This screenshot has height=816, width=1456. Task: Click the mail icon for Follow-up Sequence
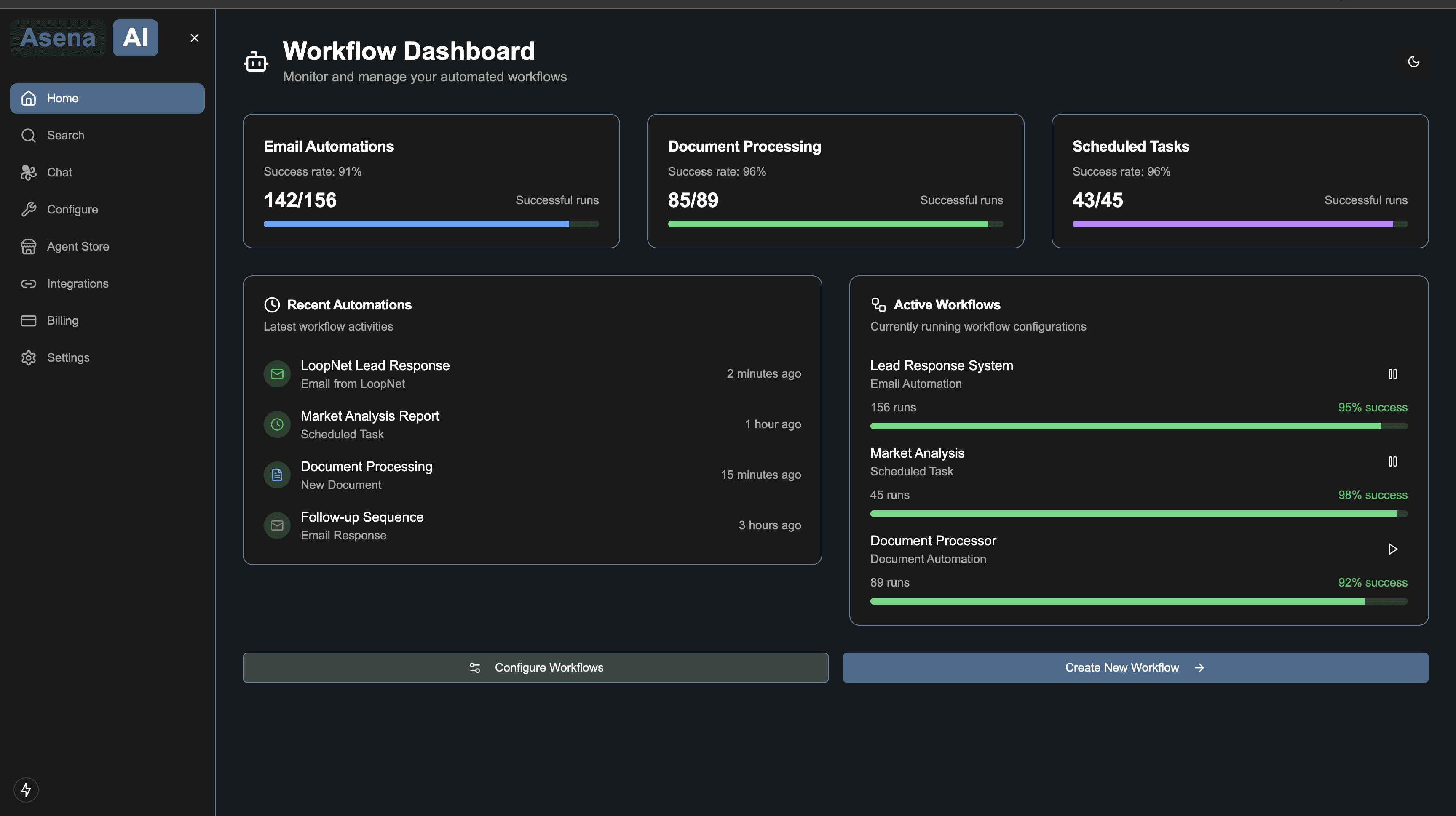click(x=277, y=526)
